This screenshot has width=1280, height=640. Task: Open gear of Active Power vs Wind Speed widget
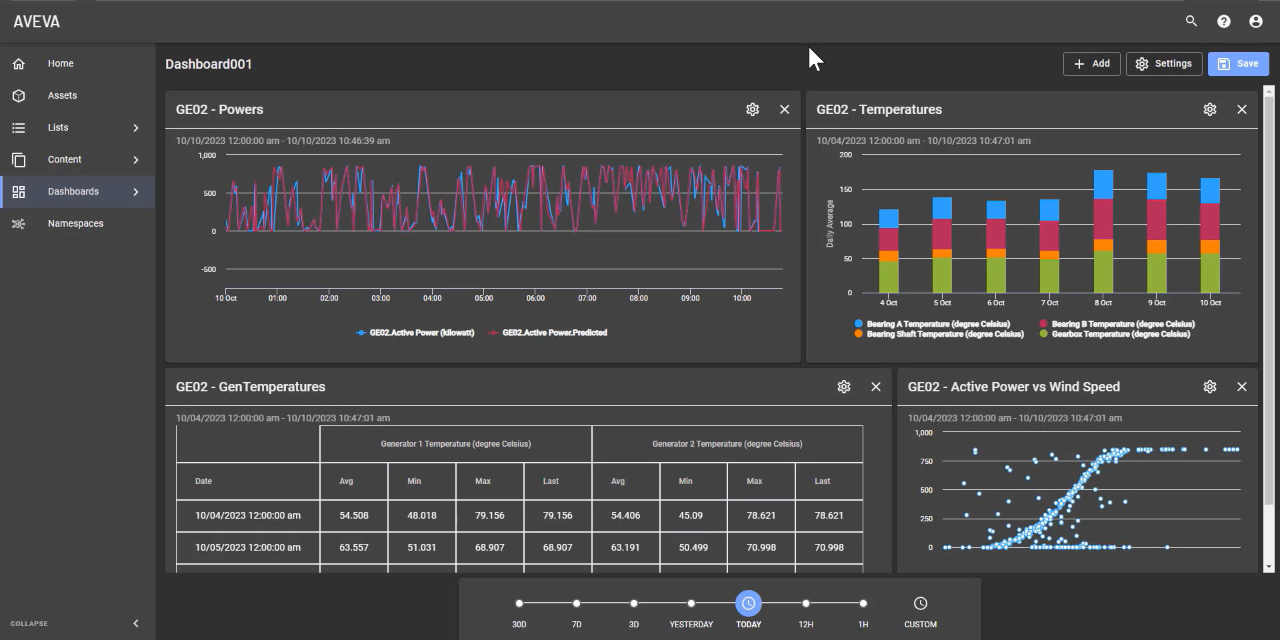[x=1210, y=387]
